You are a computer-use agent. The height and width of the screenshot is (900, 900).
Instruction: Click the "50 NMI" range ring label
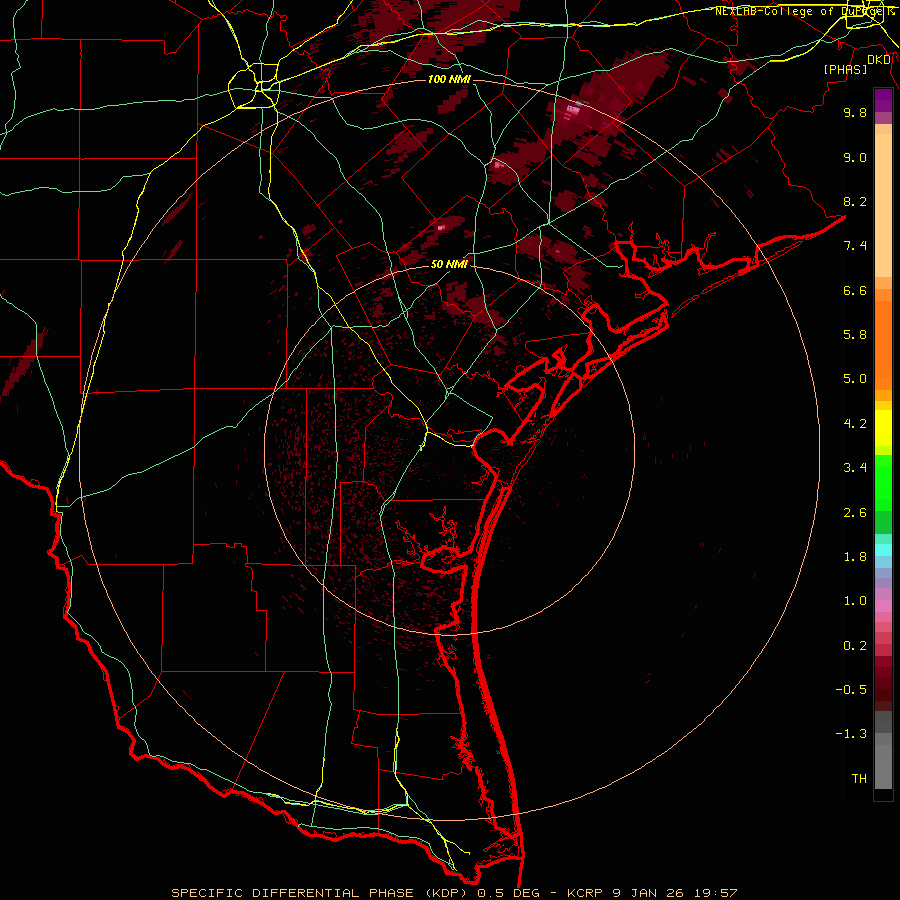click(x=449, y=264)
